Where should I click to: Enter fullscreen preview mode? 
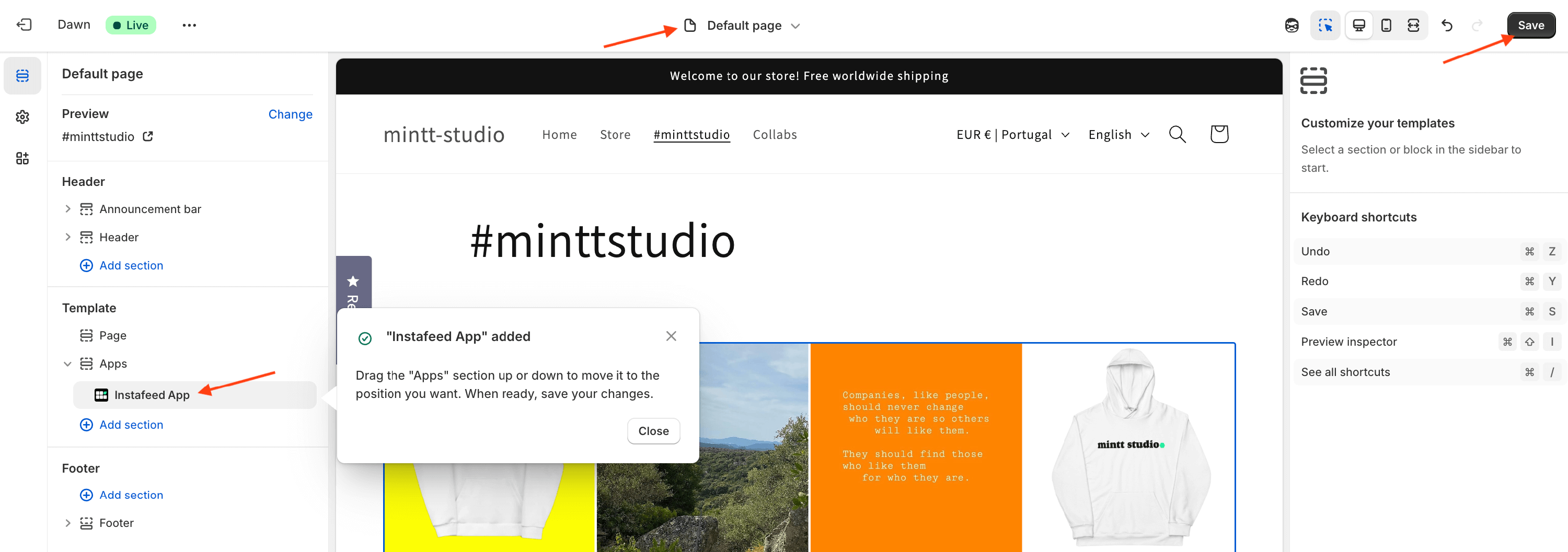coord(1413,25)
